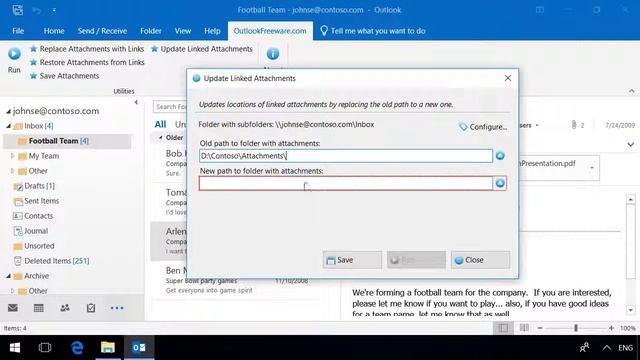Switch to Calendar view icon

[x=39, y=308]
